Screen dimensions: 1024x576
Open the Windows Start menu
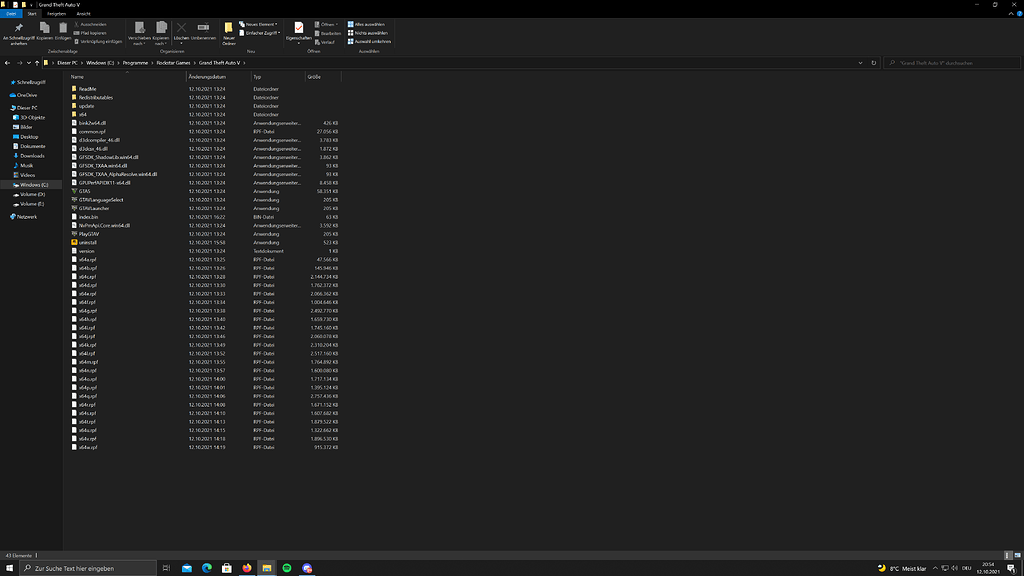point(9,568)
